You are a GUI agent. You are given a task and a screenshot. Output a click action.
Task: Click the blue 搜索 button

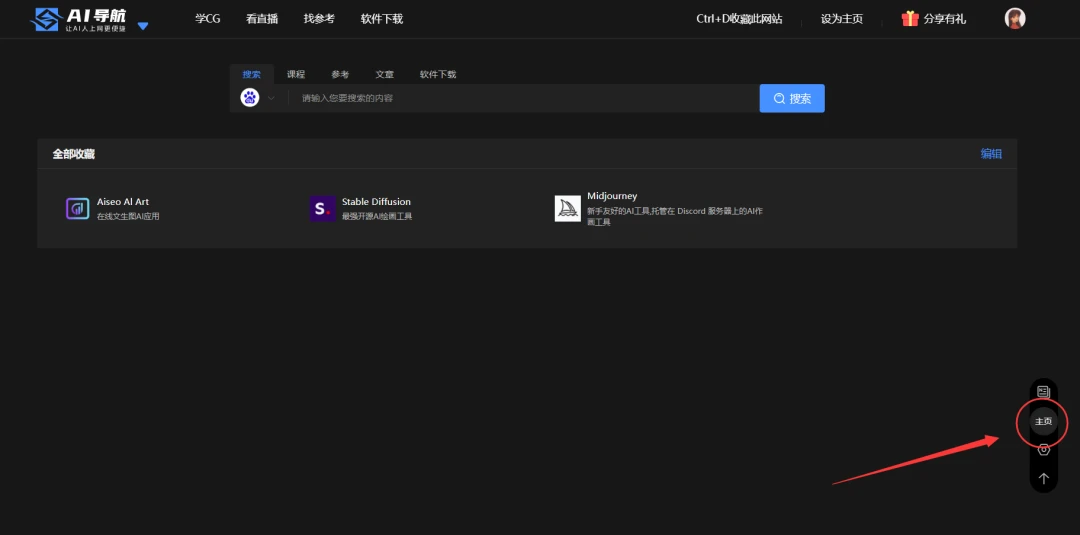[x=792, y=98]
